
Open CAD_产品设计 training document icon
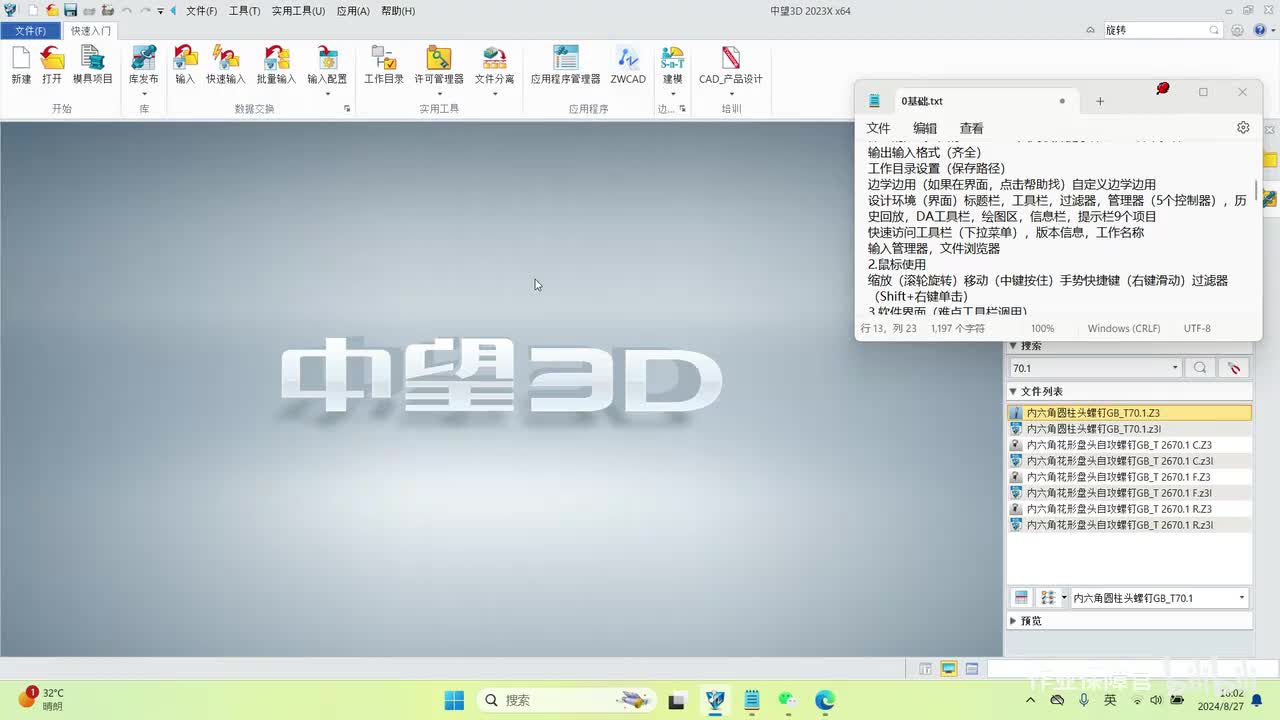tap(731, 58)
